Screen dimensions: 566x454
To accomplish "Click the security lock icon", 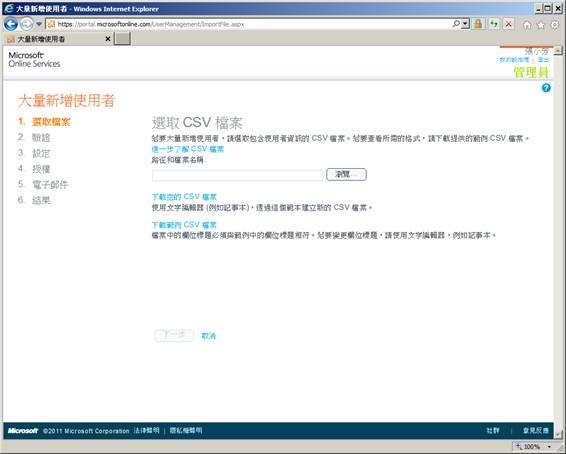I will (x=478, y=24).
